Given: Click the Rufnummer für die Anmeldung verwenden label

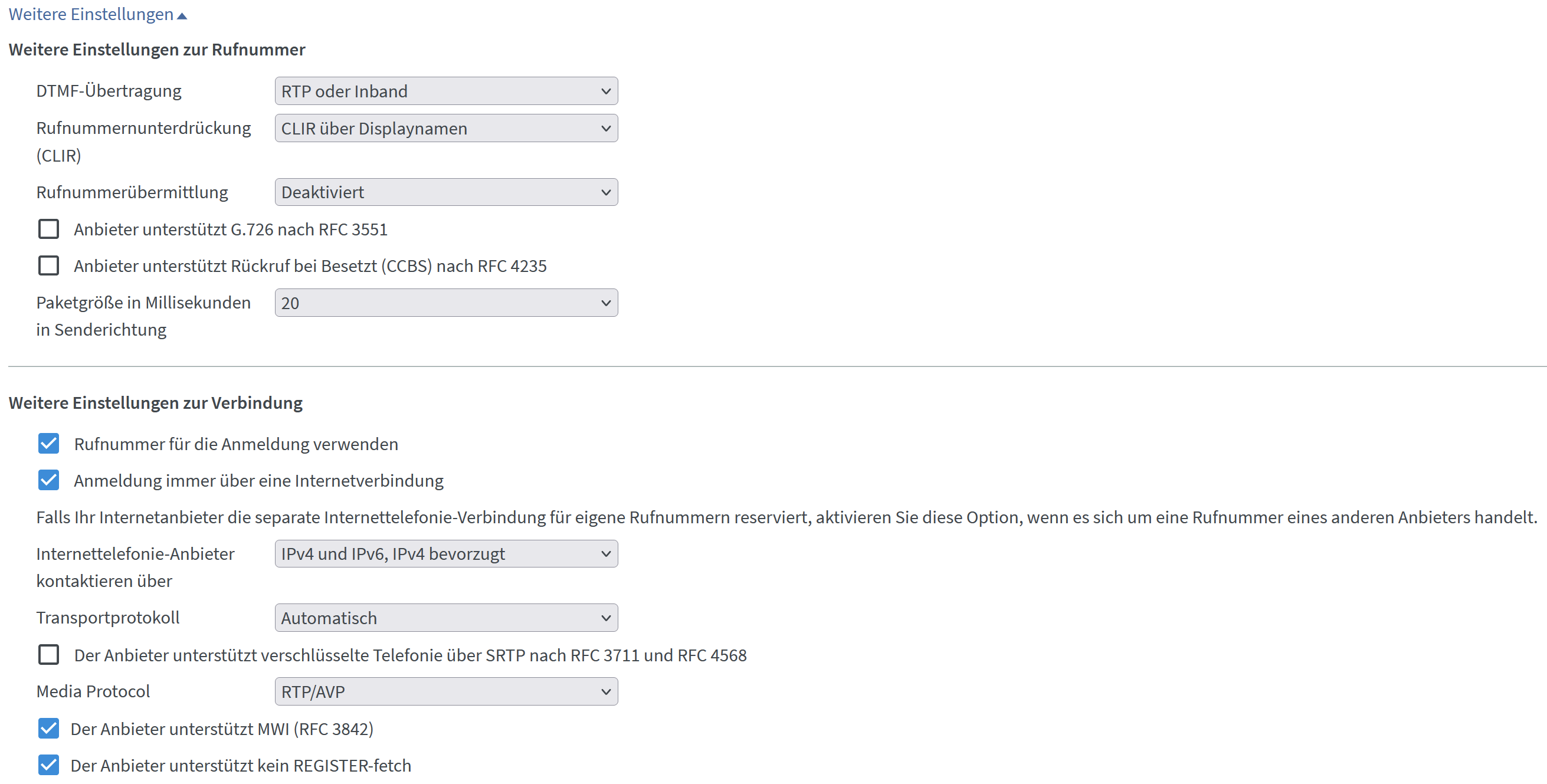Looking at the screenshot, I should click(x=236, y=444).
